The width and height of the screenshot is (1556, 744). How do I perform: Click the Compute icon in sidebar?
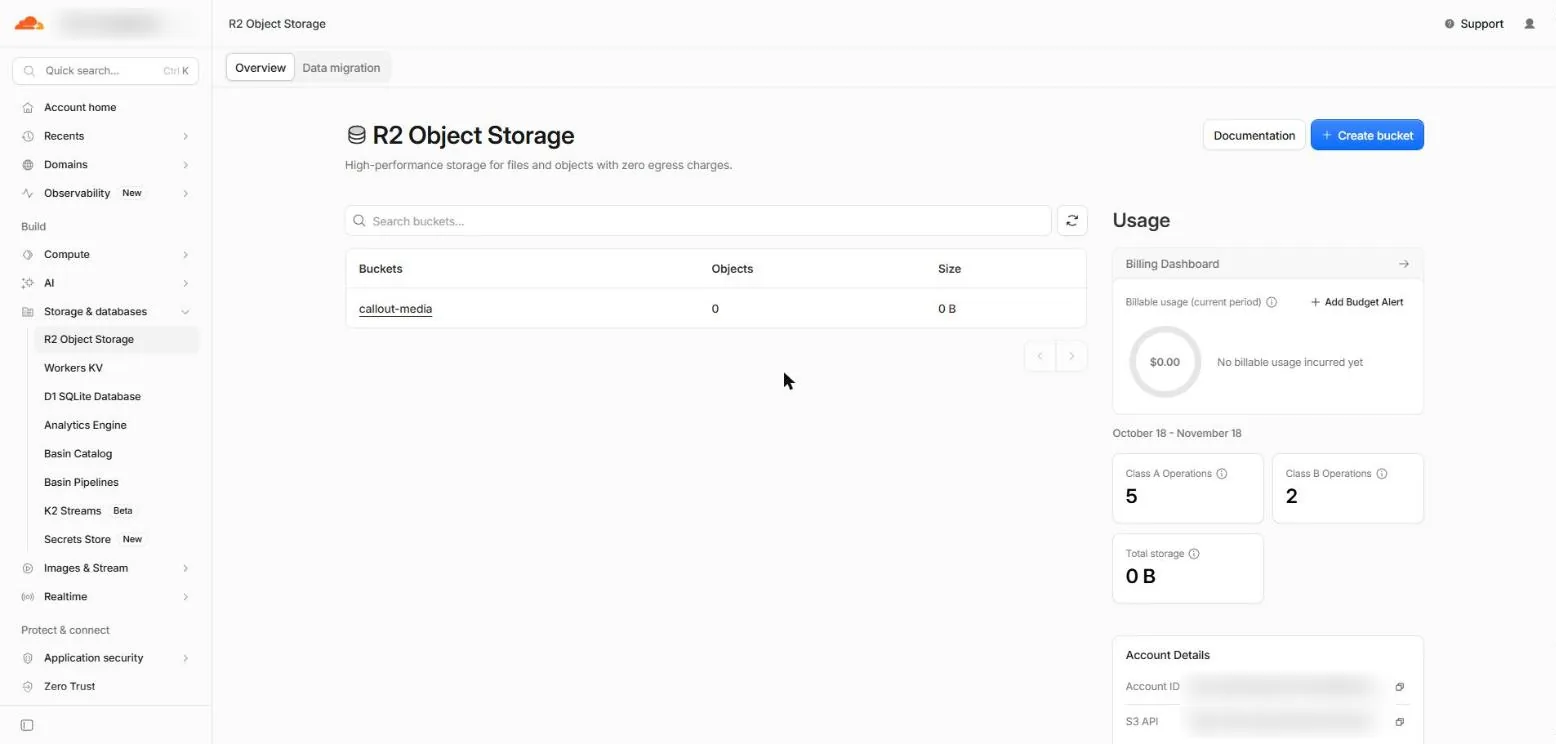[x=28, y=254]
